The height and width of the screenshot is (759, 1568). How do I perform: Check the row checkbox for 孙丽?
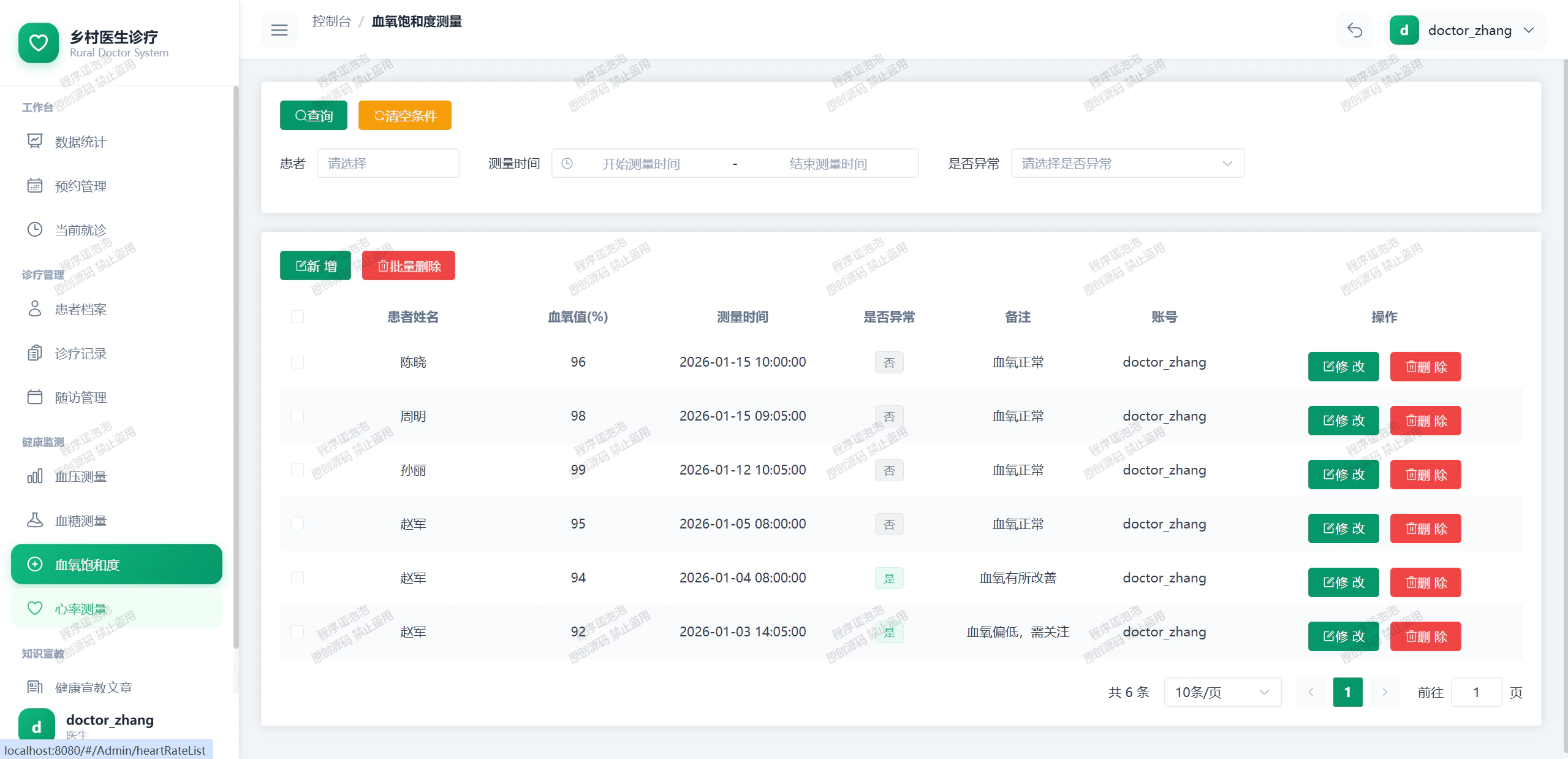[x=297, y=470]
